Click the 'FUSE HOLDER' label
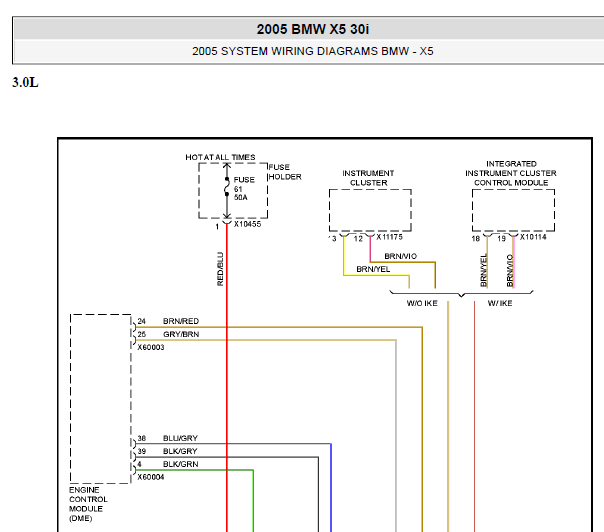Viewport: 604px width, 532px height. [285, 172]
